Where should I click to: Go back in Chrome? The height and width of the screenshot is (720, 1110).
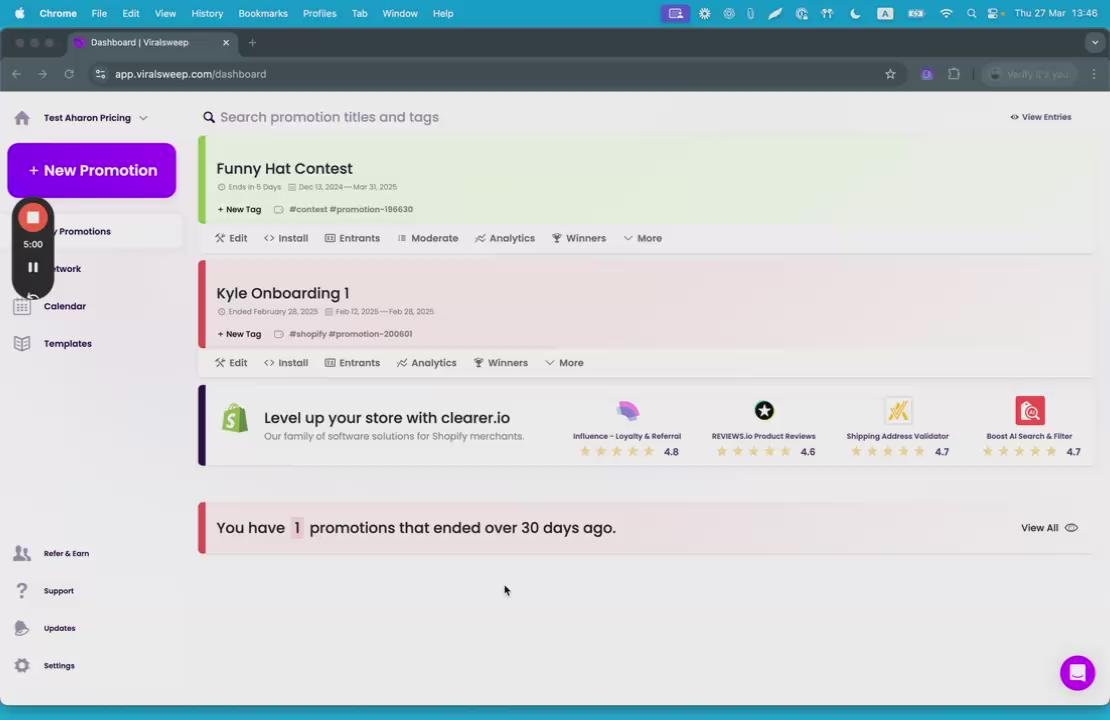point(16,74)
